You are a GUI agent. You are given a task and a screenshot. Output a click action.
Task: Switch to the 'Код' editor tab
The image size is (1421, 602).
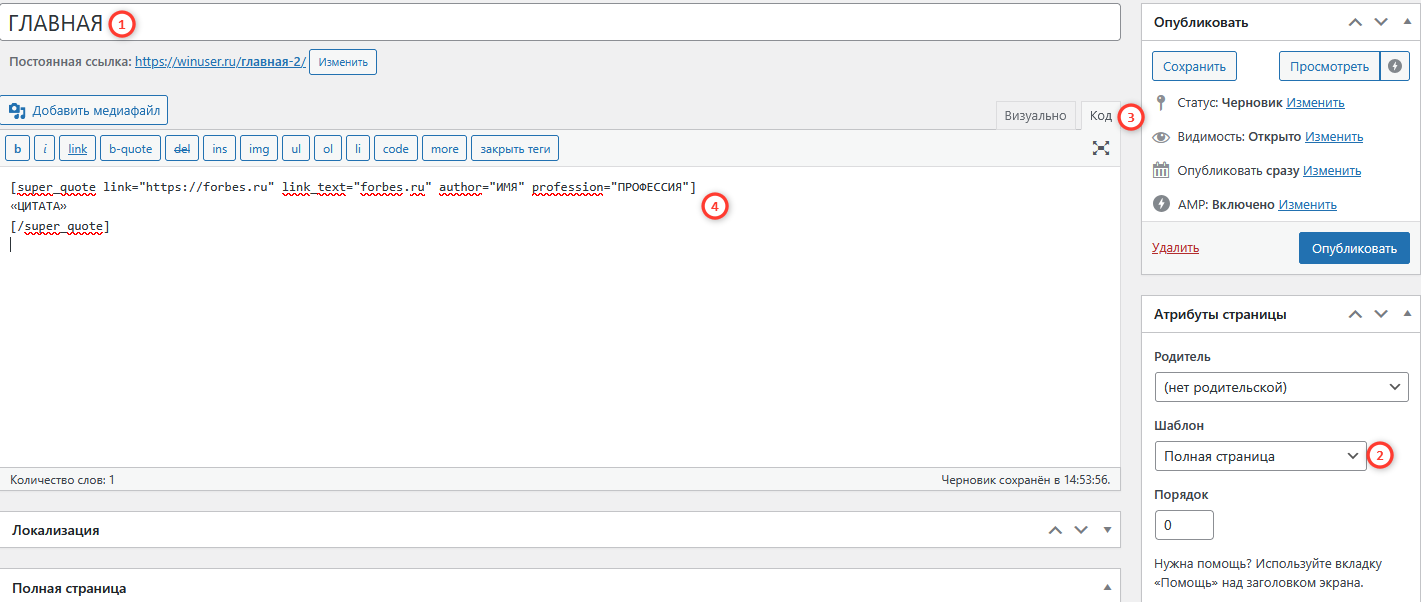coord(1100,116)
